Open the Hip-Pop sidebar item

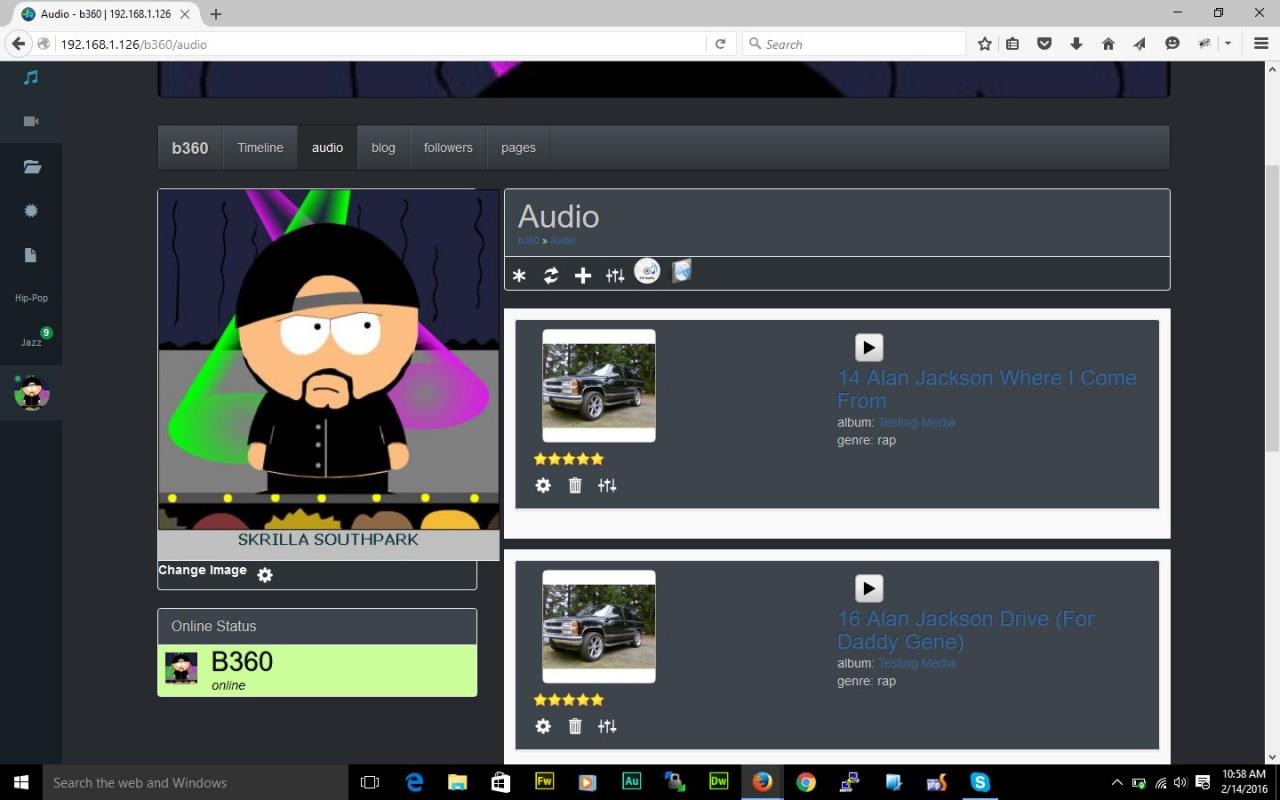pos(31,298)
